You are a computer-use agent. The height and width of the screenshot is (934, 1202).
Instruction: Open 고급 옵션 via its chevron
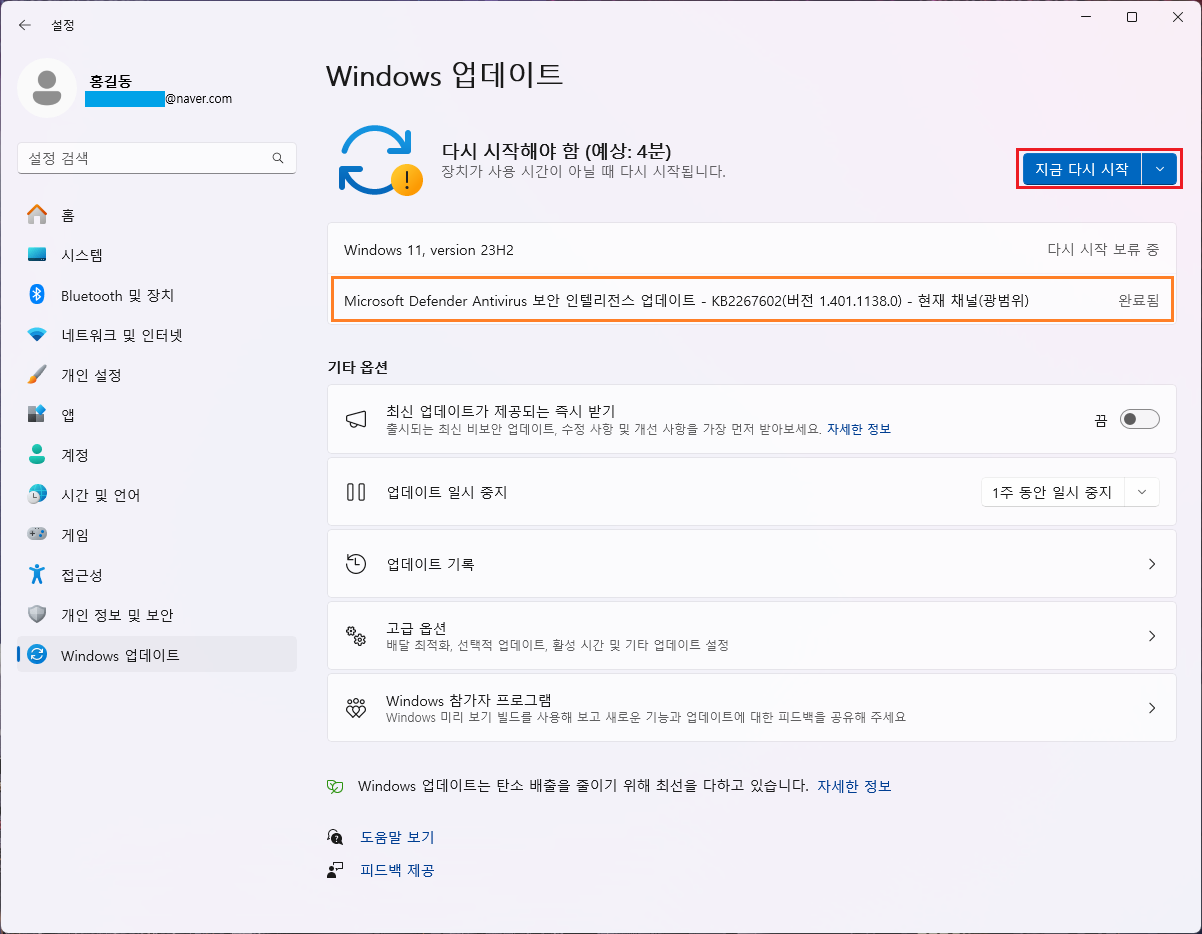[1152, 636]
